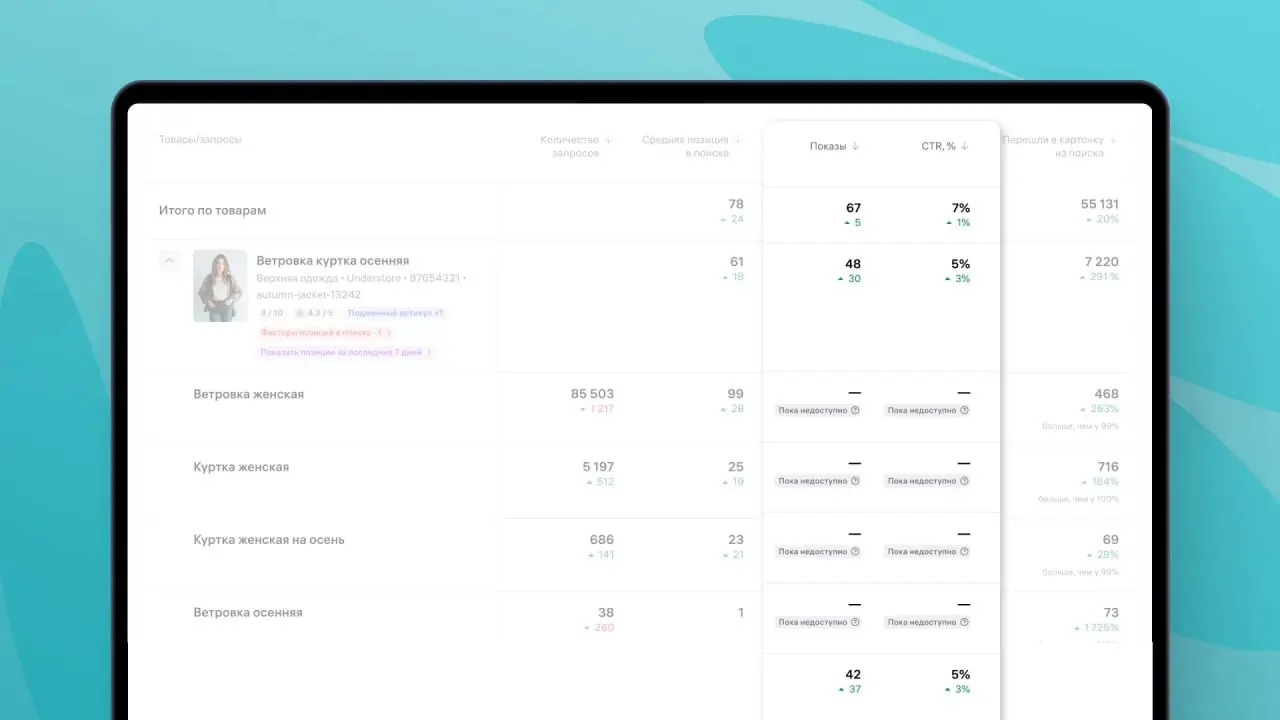Open CTR help icon in Ветровка женская row
Viewport: 1280px width, 720px height.
[x=964, y=410]
